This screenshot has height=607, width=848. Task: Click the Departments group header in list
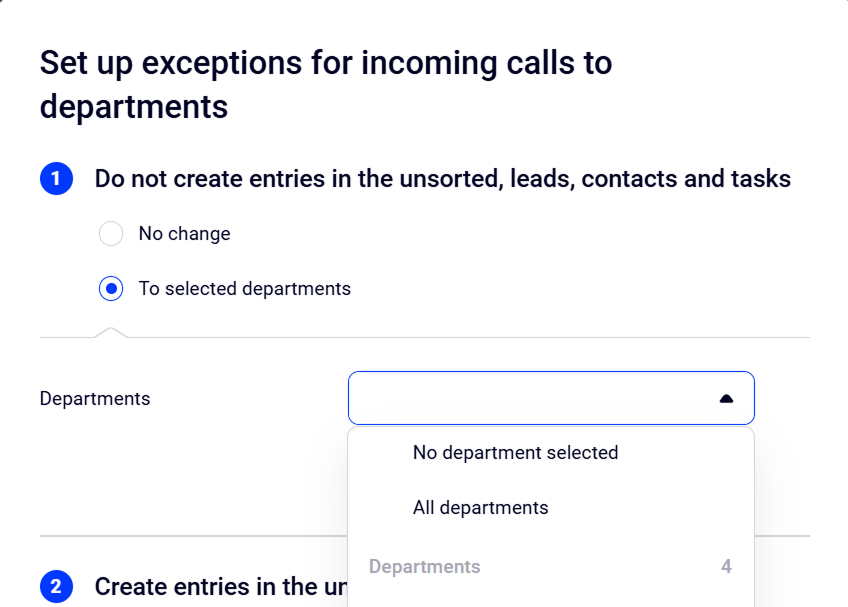pos(425,567)
